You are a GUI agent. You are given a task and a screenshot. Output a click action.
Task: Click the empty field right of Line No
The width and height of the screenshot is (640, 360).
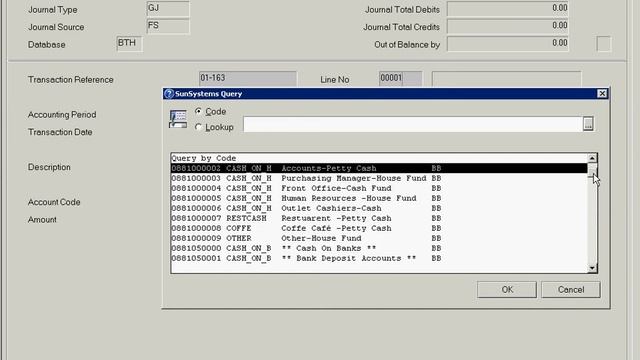click(507, 79)
